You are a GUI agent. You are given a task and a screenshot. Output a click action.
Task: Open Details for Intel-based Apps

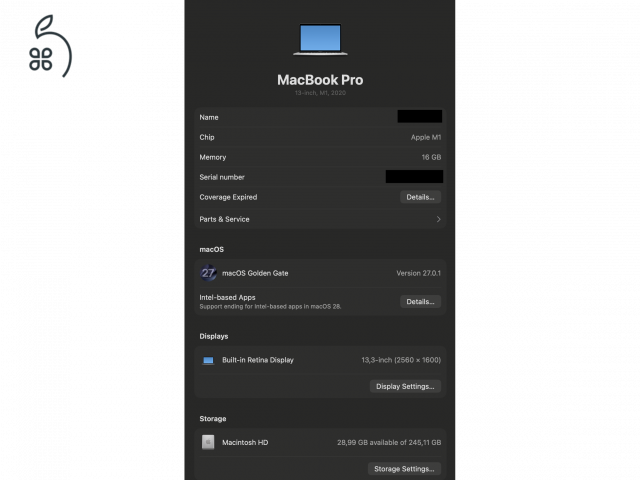[x=420, y=302]
